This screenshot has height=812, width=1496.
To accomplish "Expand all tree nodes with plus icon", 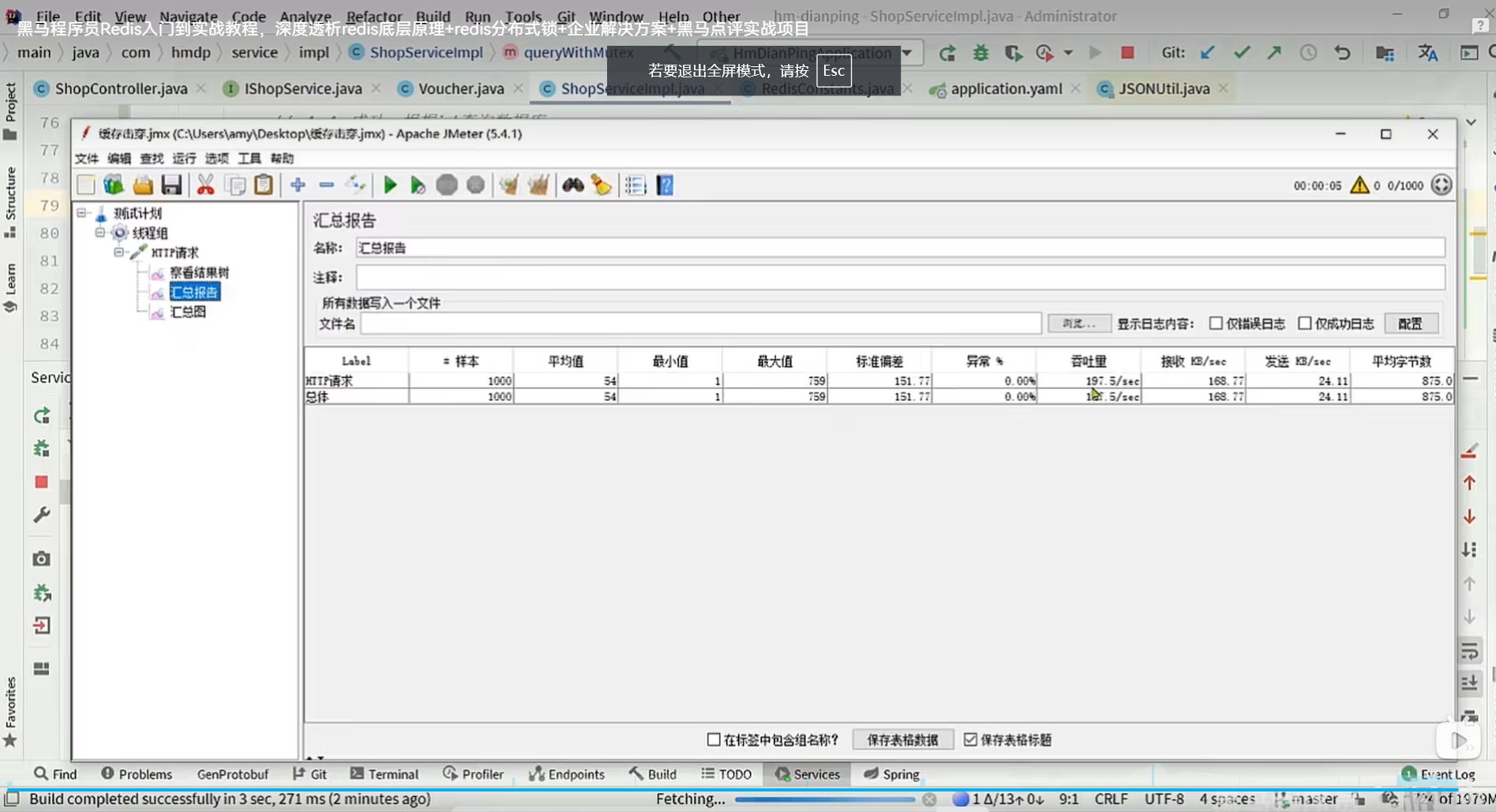I will 298,185.
